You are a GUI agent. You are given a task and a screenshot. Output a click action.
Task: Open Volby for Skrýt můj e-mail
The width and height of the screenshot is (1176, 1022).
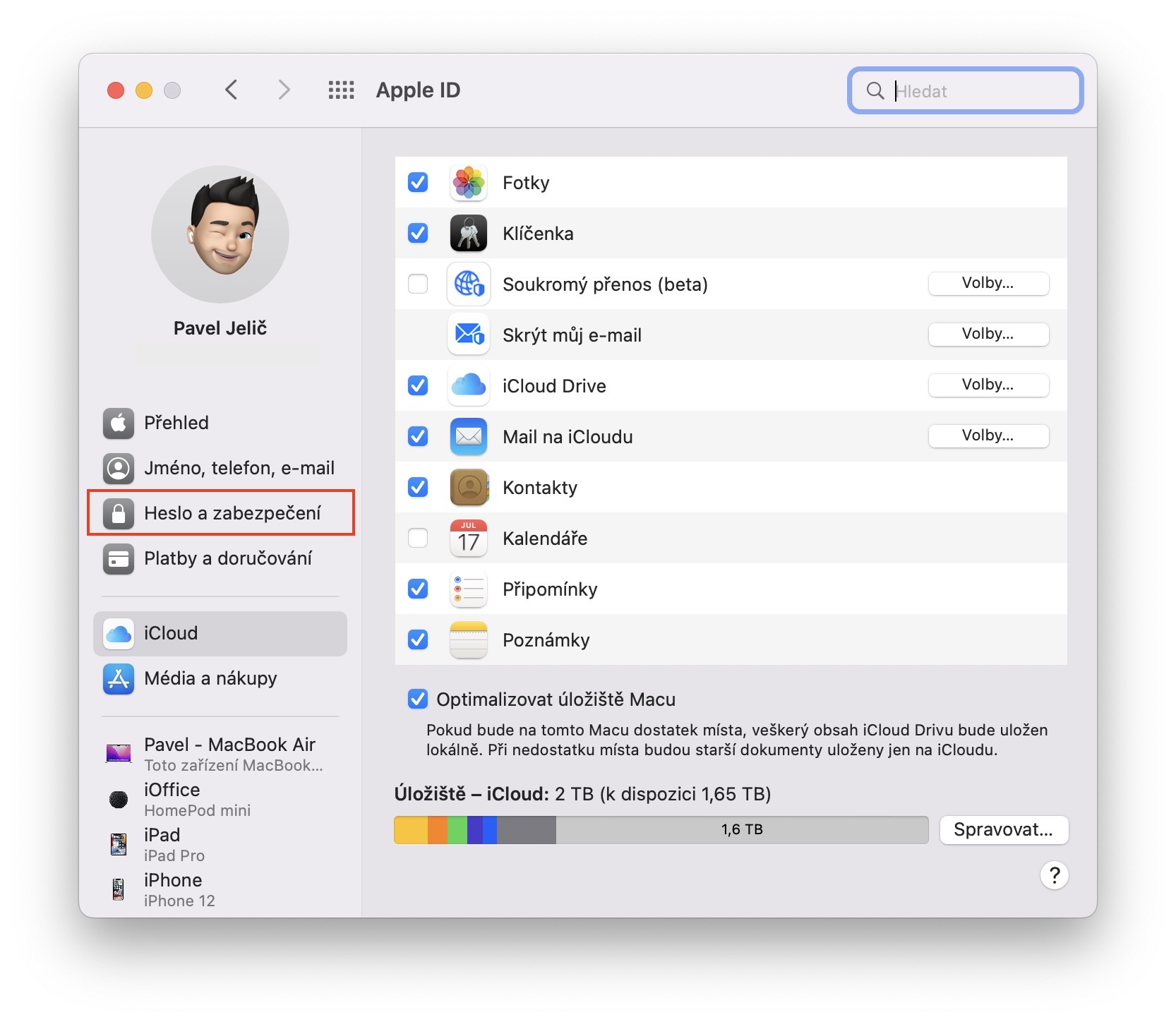pyautogui.click(x=988, y=335)
